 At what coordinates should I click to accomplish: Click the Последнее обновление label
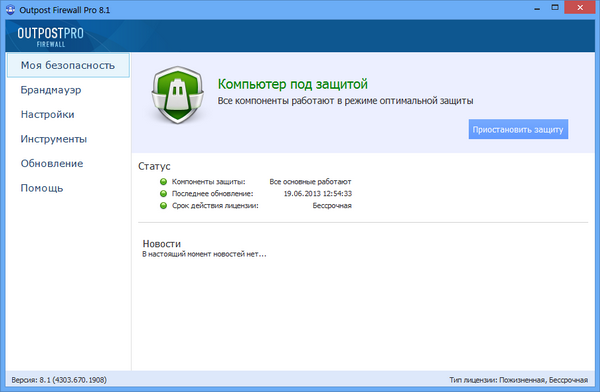tap(212, 193)
